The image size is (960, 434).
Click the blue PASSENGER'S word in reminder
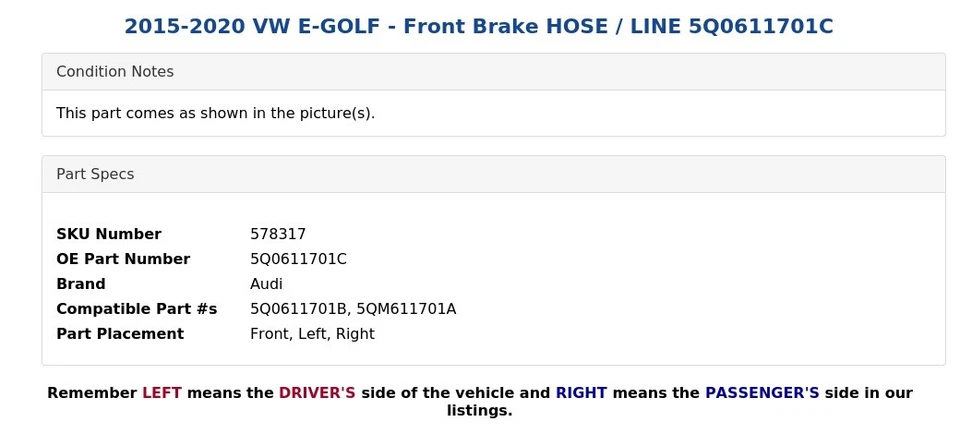point(762,393)
